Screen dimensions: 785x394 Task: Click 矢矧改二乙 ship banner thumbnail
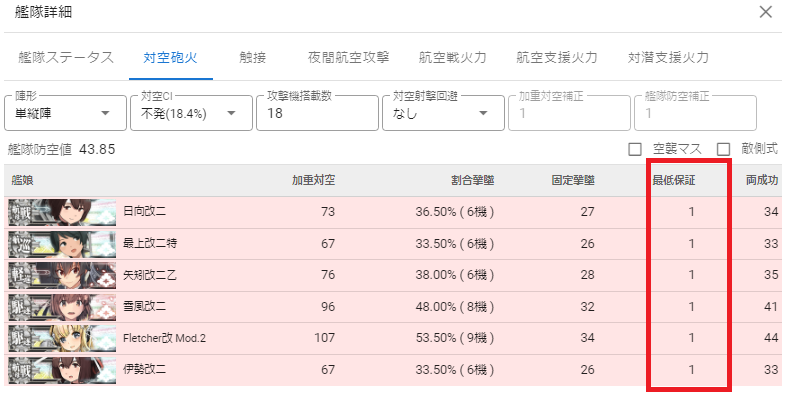point(62,275)
